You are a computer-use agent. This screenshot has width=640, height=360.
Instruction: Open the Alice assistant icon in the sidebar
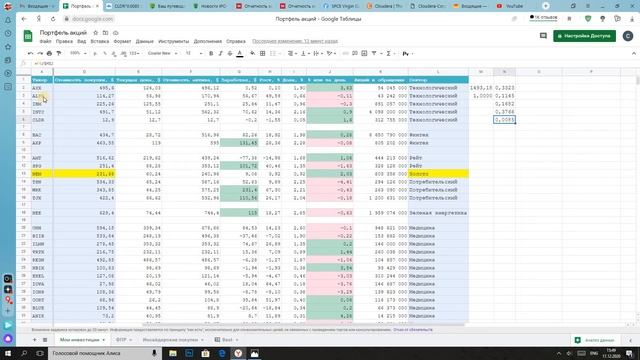click(x=8, y=338)
